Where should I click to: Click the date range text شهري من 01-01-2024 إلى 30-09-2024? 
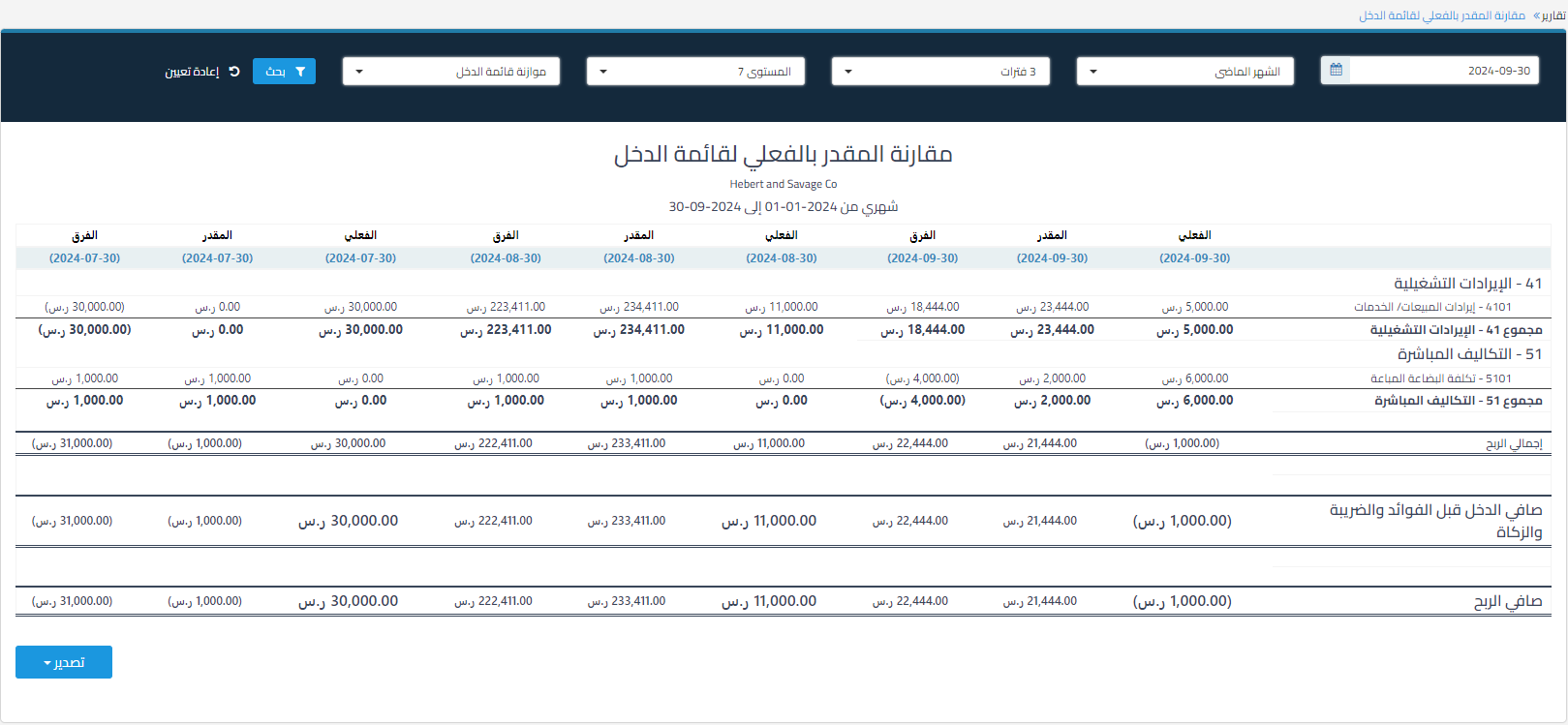[x=784, y=207]
